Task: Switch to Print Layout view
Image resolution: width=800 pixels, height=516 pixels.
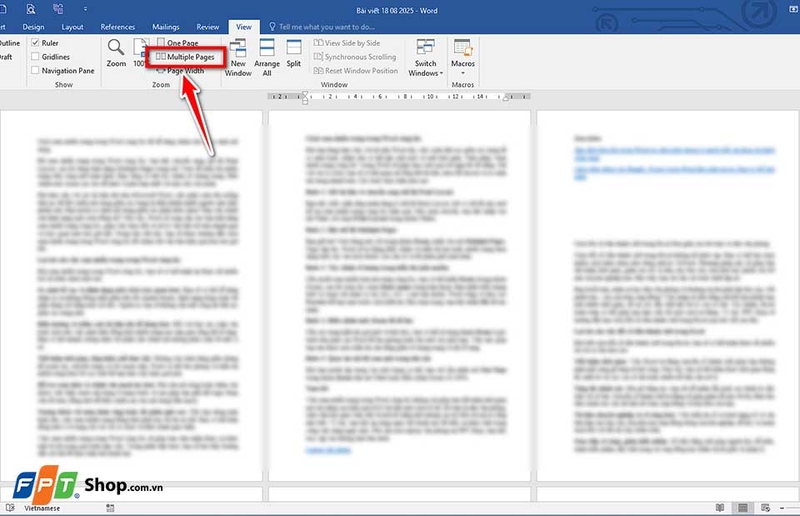Action: [x=743, y=508]
